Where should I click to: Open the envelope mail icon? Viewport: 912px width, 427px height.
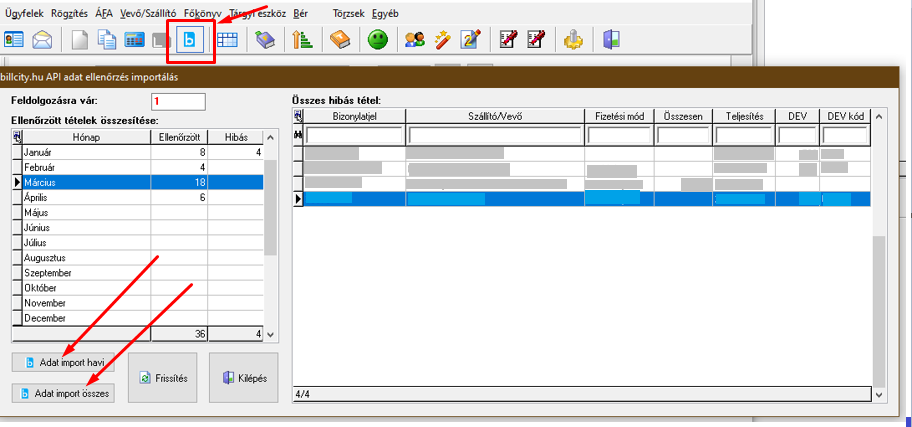click(x=42, y=41)
